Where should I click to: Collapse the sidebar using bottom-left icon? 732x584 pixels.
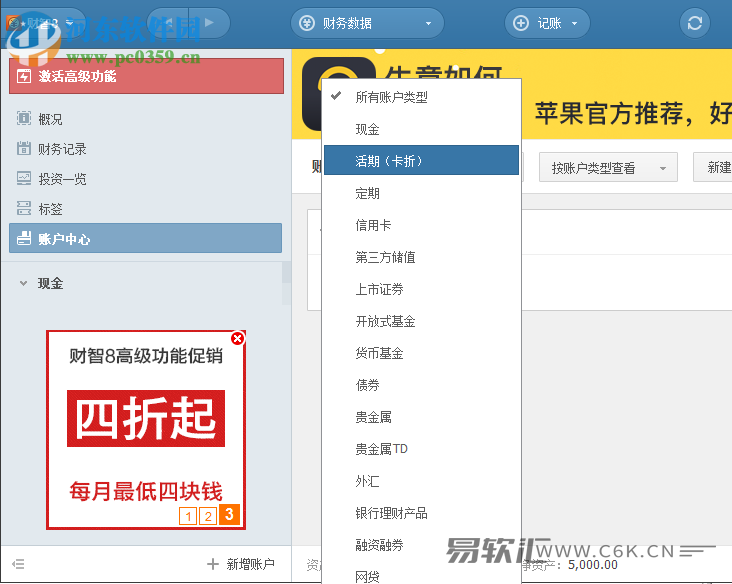(18, 565)
